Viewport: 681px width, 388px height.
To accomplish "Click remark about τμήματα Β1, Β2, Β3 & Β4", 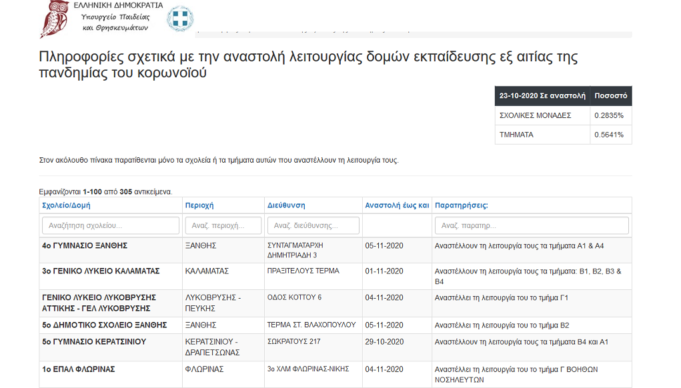I will (528, 276).
